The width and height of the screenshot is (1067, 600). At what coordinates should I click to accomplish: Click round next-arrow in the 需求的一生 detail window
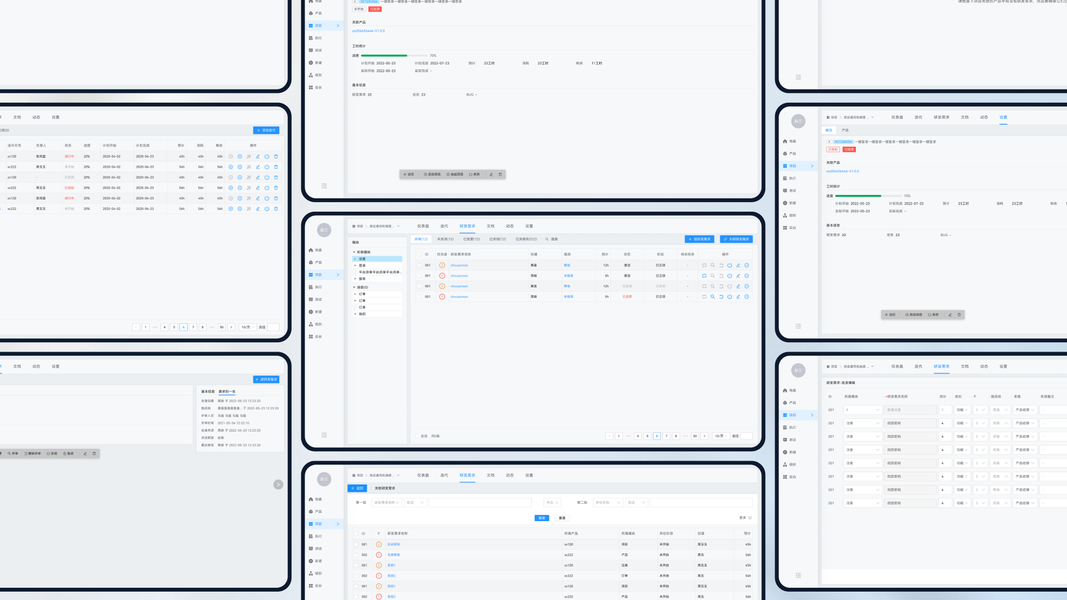click(x=278, y=484)
